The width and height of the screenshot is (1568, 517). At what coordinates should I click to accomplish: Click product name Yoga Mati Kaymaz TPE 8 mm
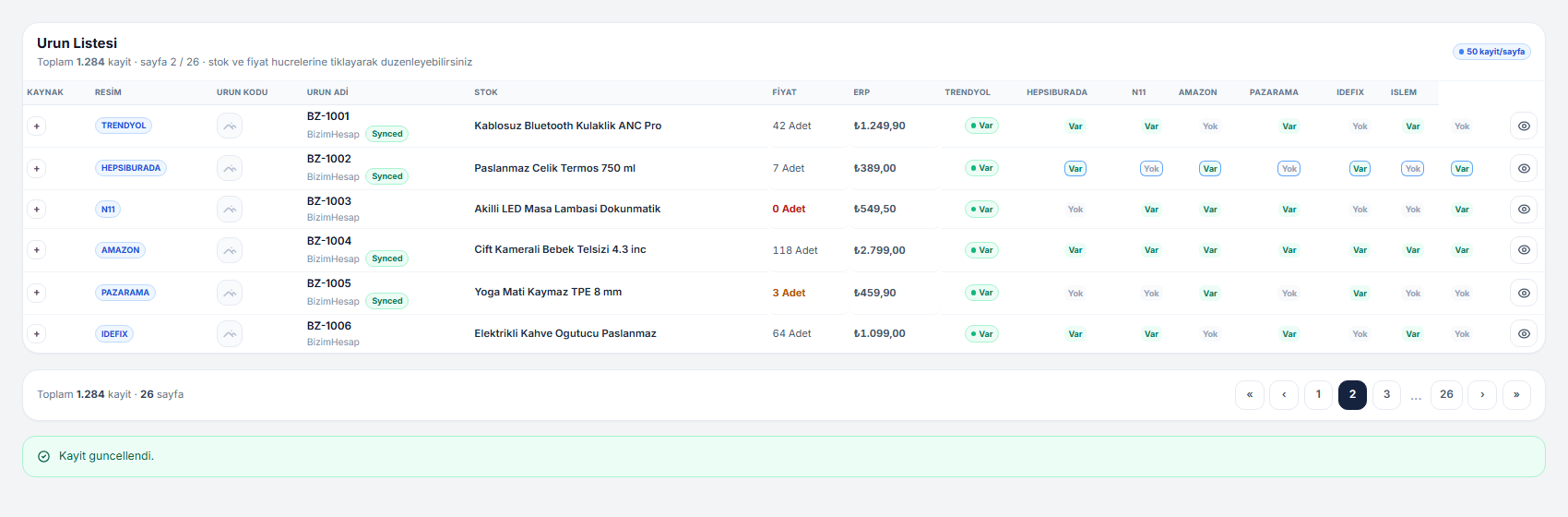548,292
